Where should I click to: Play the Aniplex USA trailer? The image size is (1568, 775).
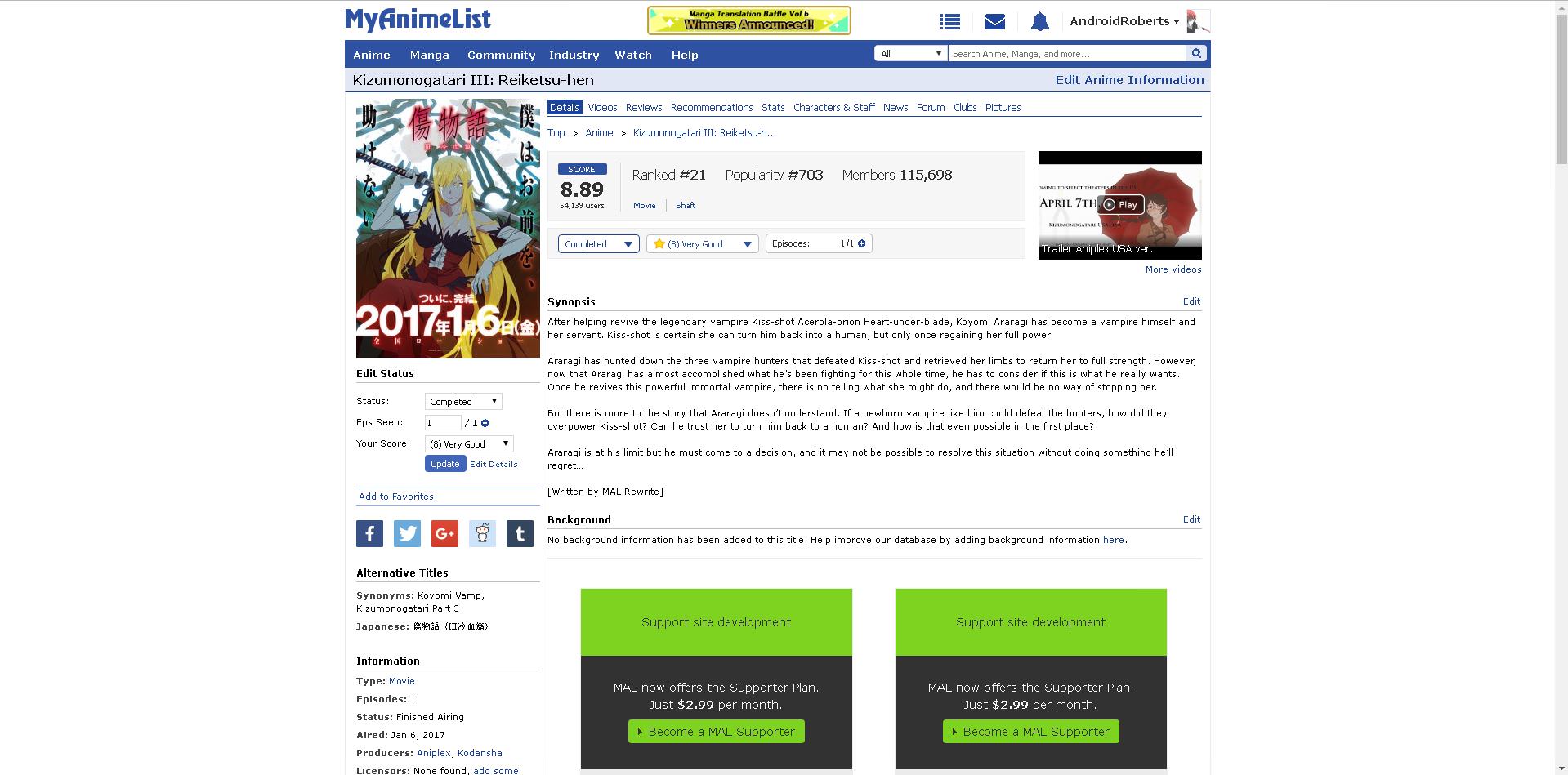pyautogui.click(x=1119, y=204)
